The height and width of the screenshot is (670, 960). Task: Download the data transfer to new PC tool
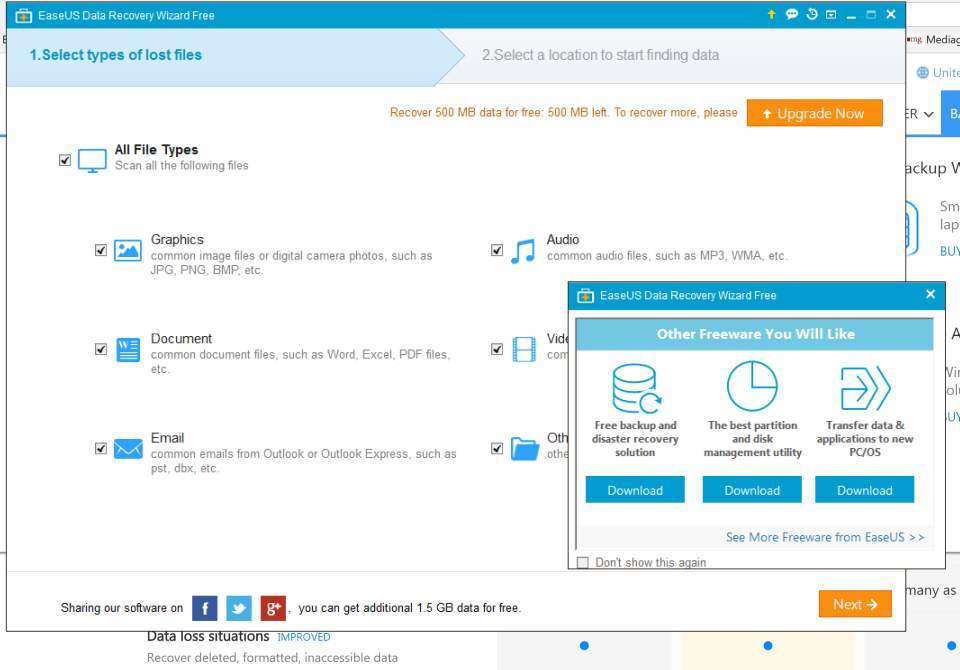point(864,490)
